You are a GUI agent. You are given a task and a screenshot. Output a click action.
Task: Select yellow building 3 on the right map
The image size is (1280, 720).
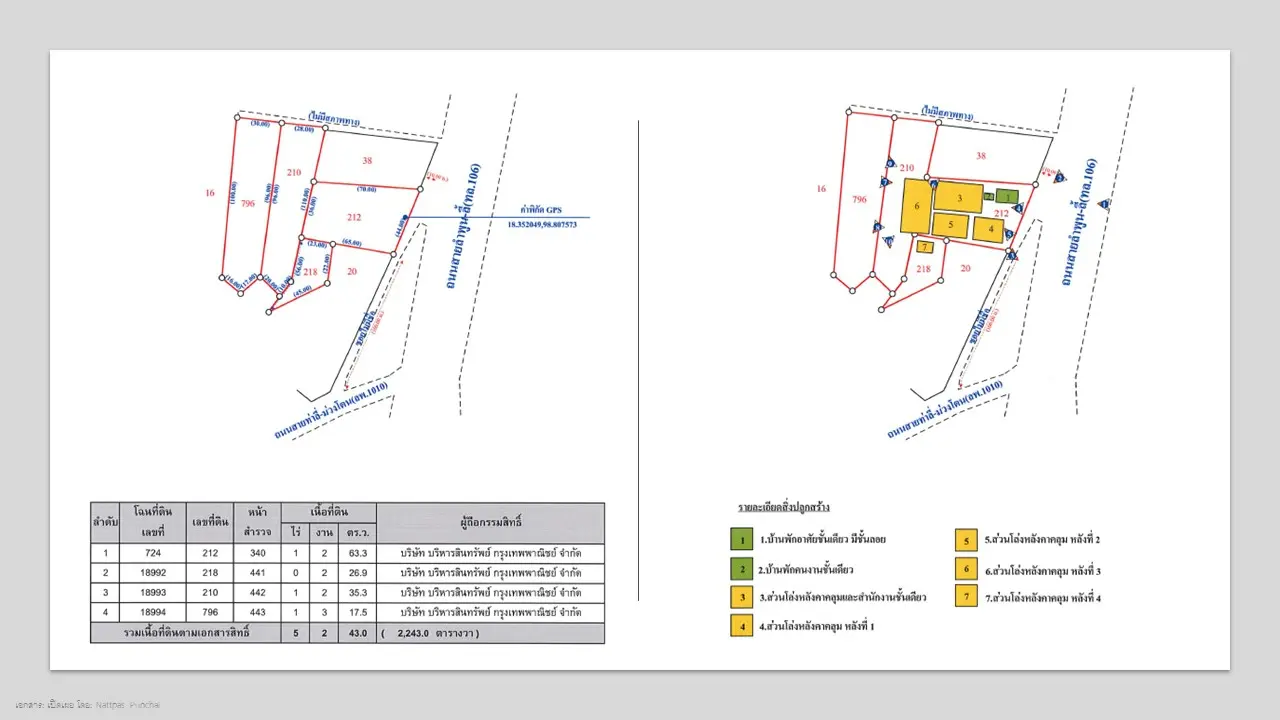tap(958, 197)
